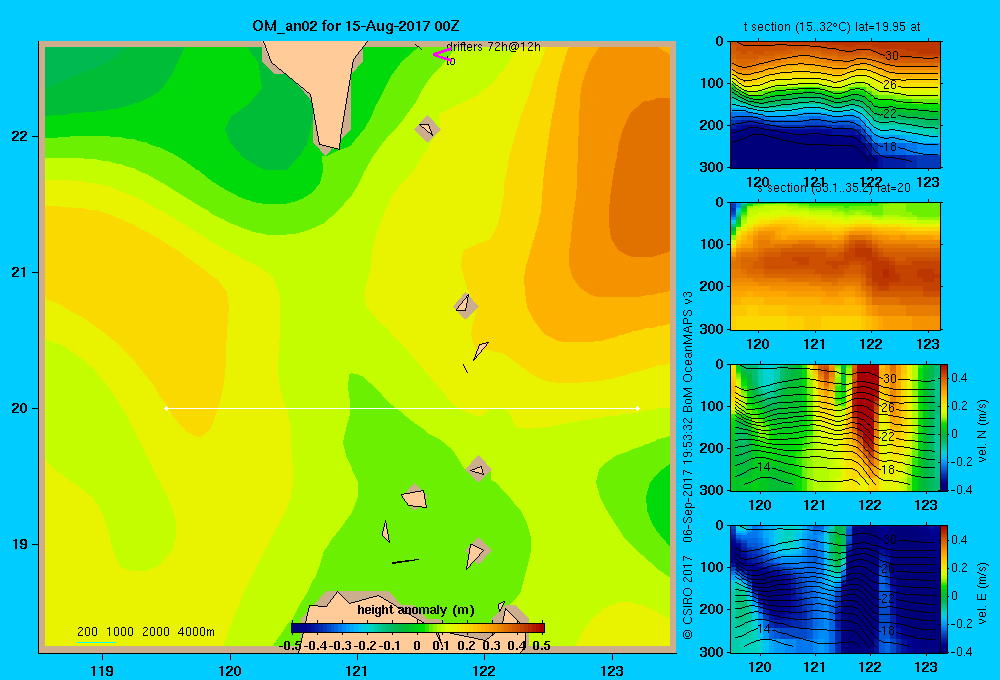Viewport: 1000px width, 680px height.
Task: Click the "-0.4" tick on vel. E colorbar
Action: click(960, 651)
